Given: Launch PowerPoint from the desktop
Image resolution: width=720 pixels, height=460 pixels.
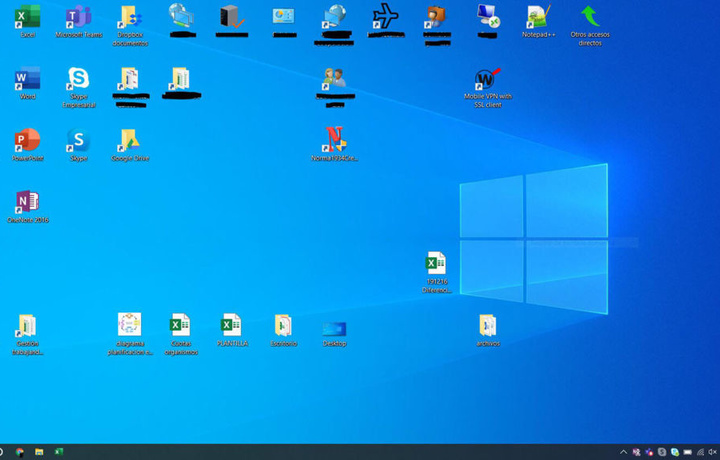Looking at the screenshot, I should [28, 145].
